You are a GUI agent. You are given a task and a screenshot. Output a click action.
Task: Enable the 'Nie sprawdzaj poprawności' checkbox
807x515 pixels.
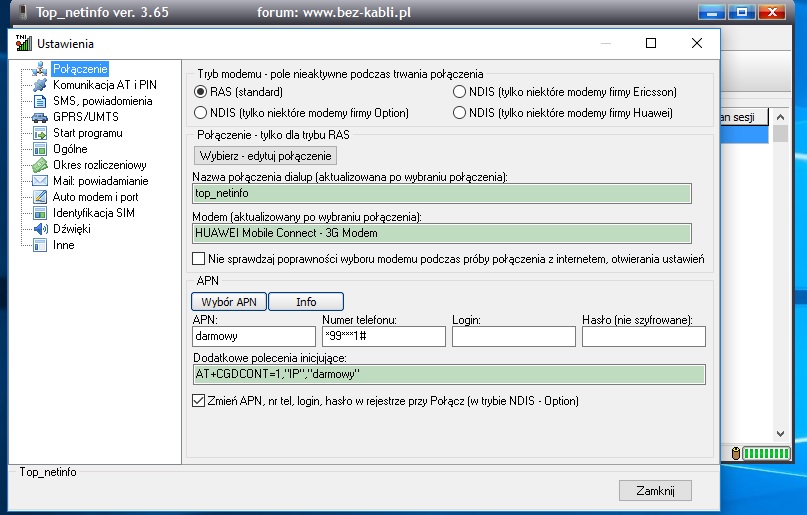(199, 259)
